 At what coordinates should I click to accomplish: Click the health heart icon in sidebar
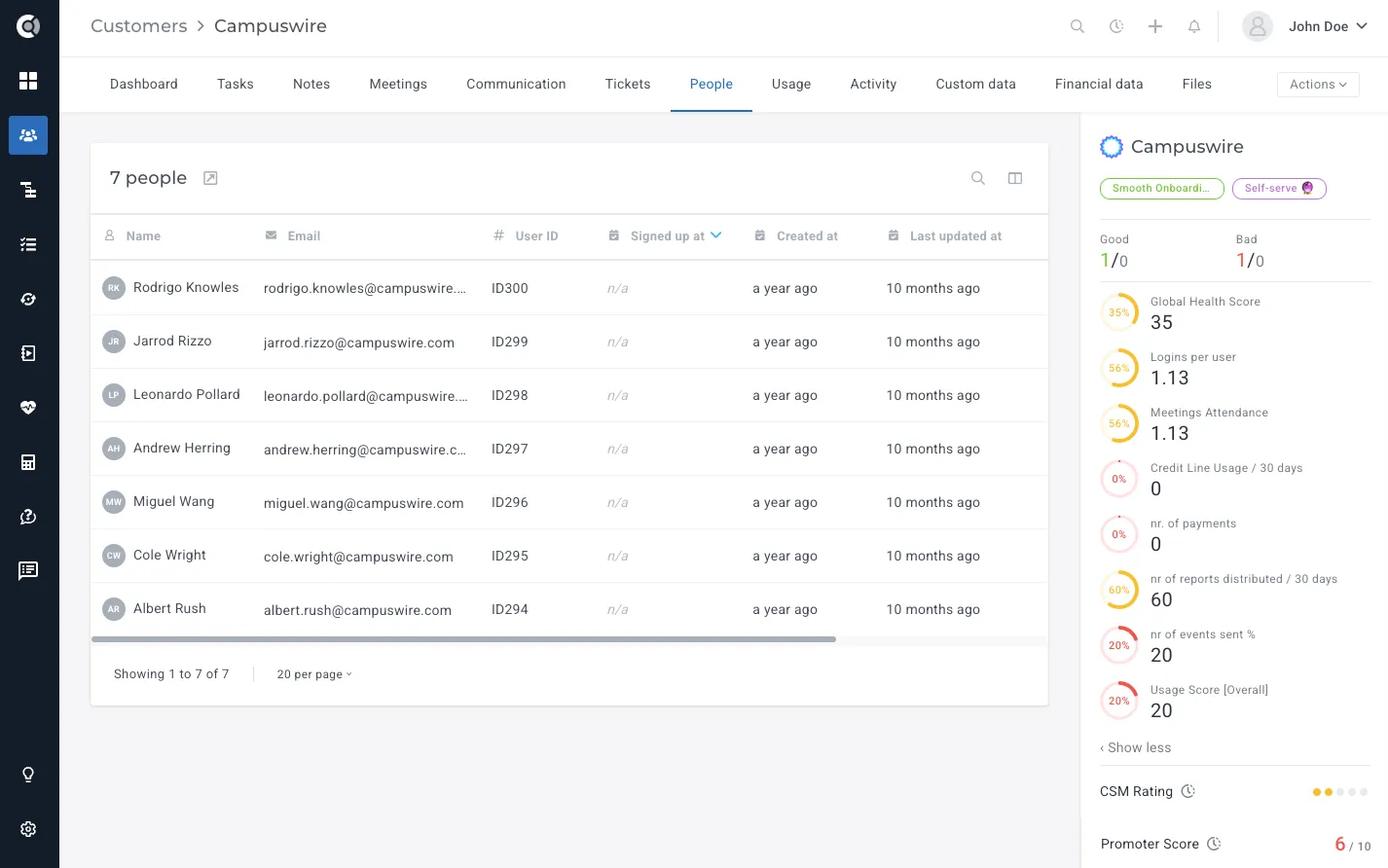click(x=28, y=408)
